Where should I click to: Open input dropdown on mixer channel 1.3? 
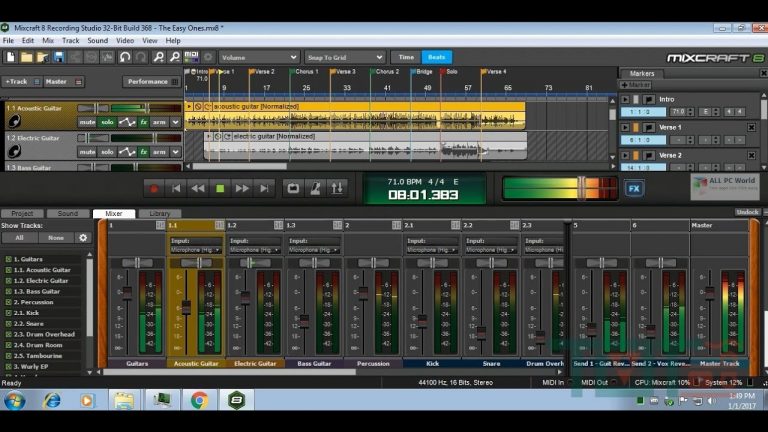pos(313,250)
